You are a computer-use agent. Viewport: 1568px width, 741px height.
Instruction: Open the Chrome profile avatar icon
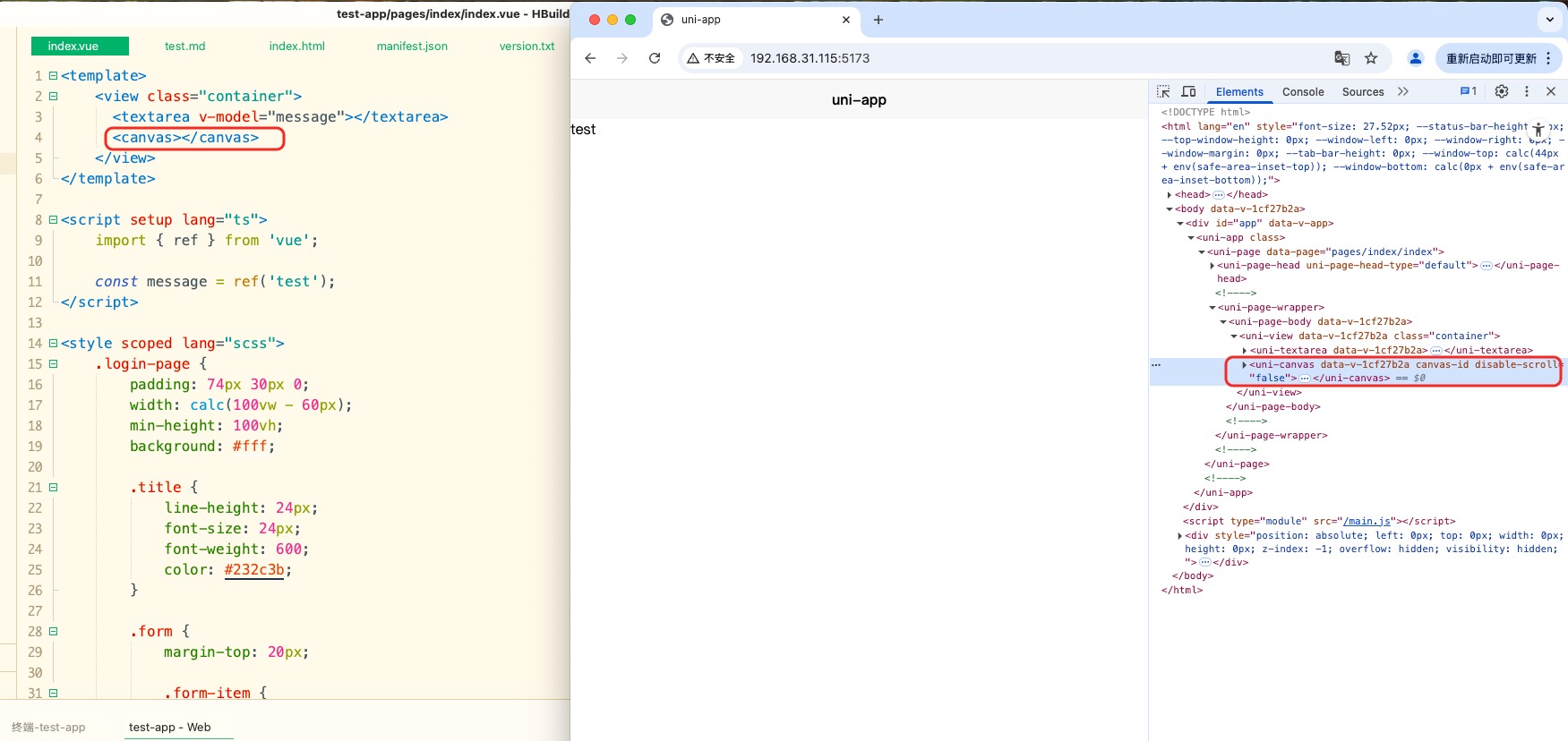click(1416, 58)
